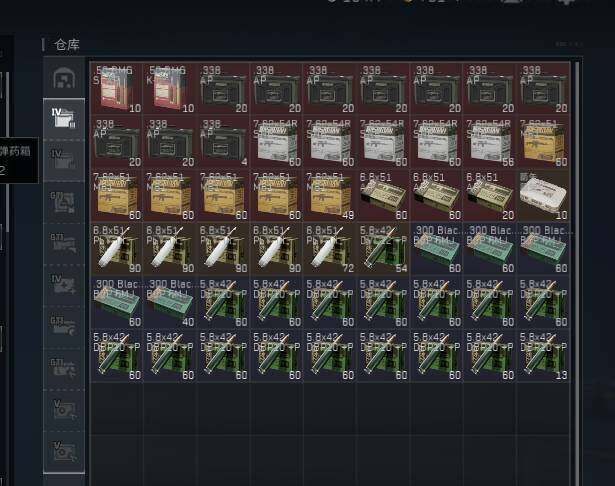Pick the 5.8x42 stack with count 54
The height and width of the screenshot is (486, 615).
[x=383, y=248]
